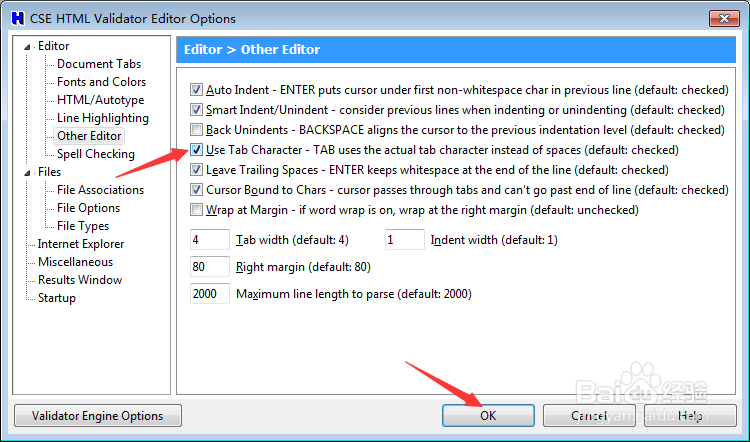Viewport: 750px width, 442px height.
Task: Collapse the Files tree node
Action: (x=27, y=173)
